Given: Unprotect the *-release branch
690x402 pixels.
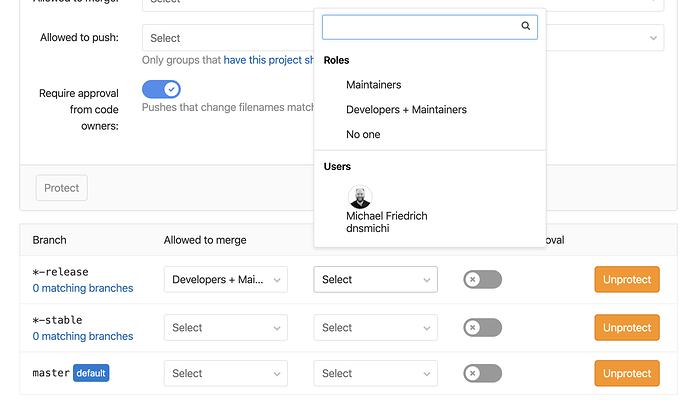Looking at the screenshot, I should click(627, 280).
